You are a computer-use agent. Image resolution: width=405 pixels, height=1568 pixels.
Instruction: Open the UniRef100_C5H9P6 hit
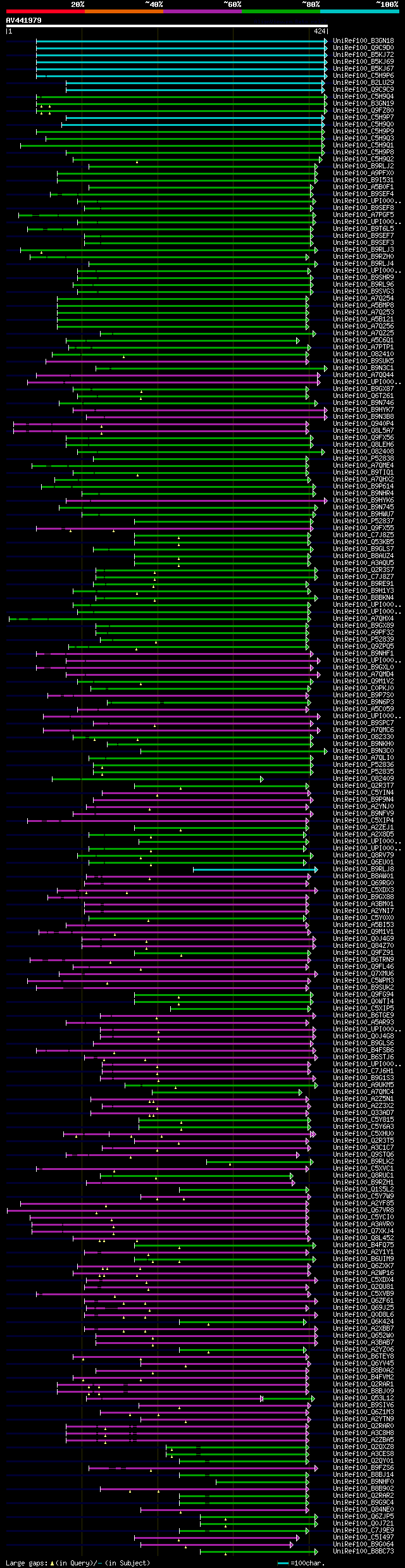point(363,76)
